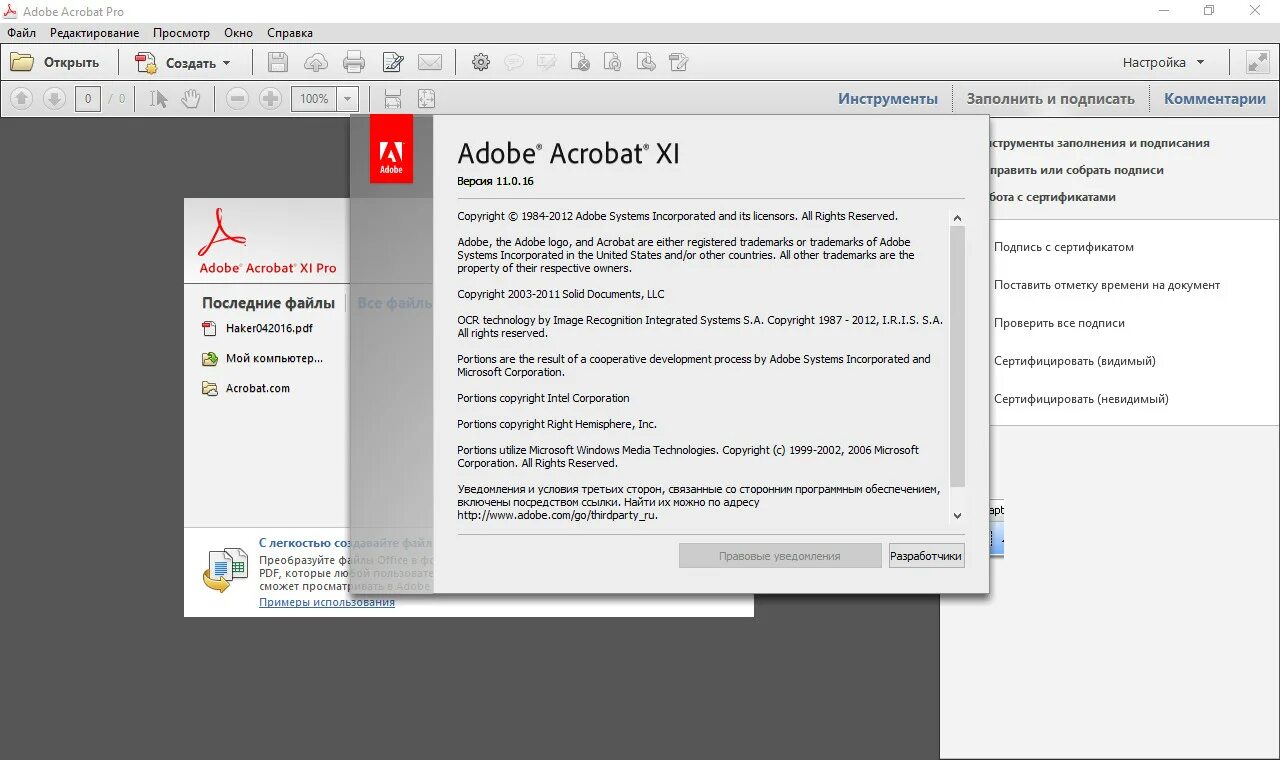The image size is (1280, 760).
Task: Click the document with pen icon
Action: coord(393,62)
